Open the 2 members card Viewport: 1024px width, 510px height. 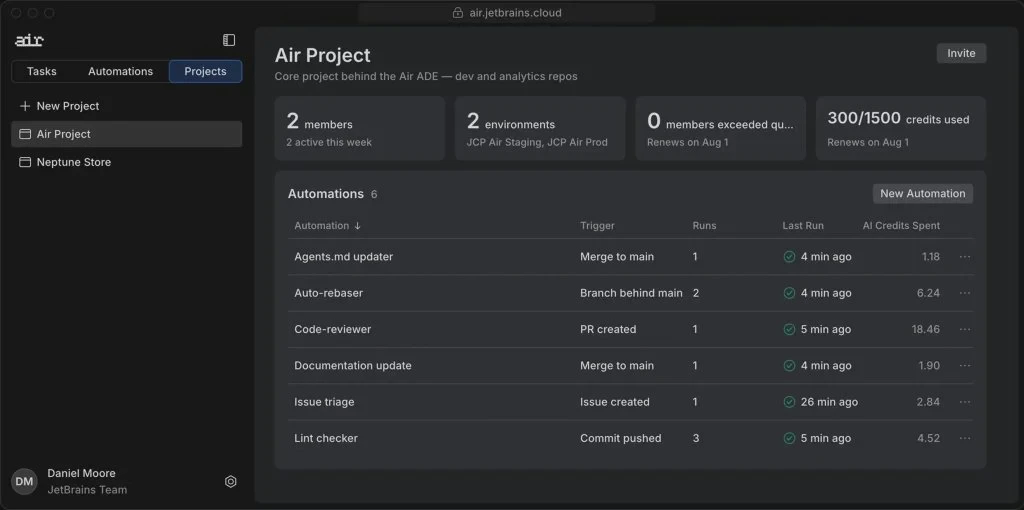[x=360, y=128]
